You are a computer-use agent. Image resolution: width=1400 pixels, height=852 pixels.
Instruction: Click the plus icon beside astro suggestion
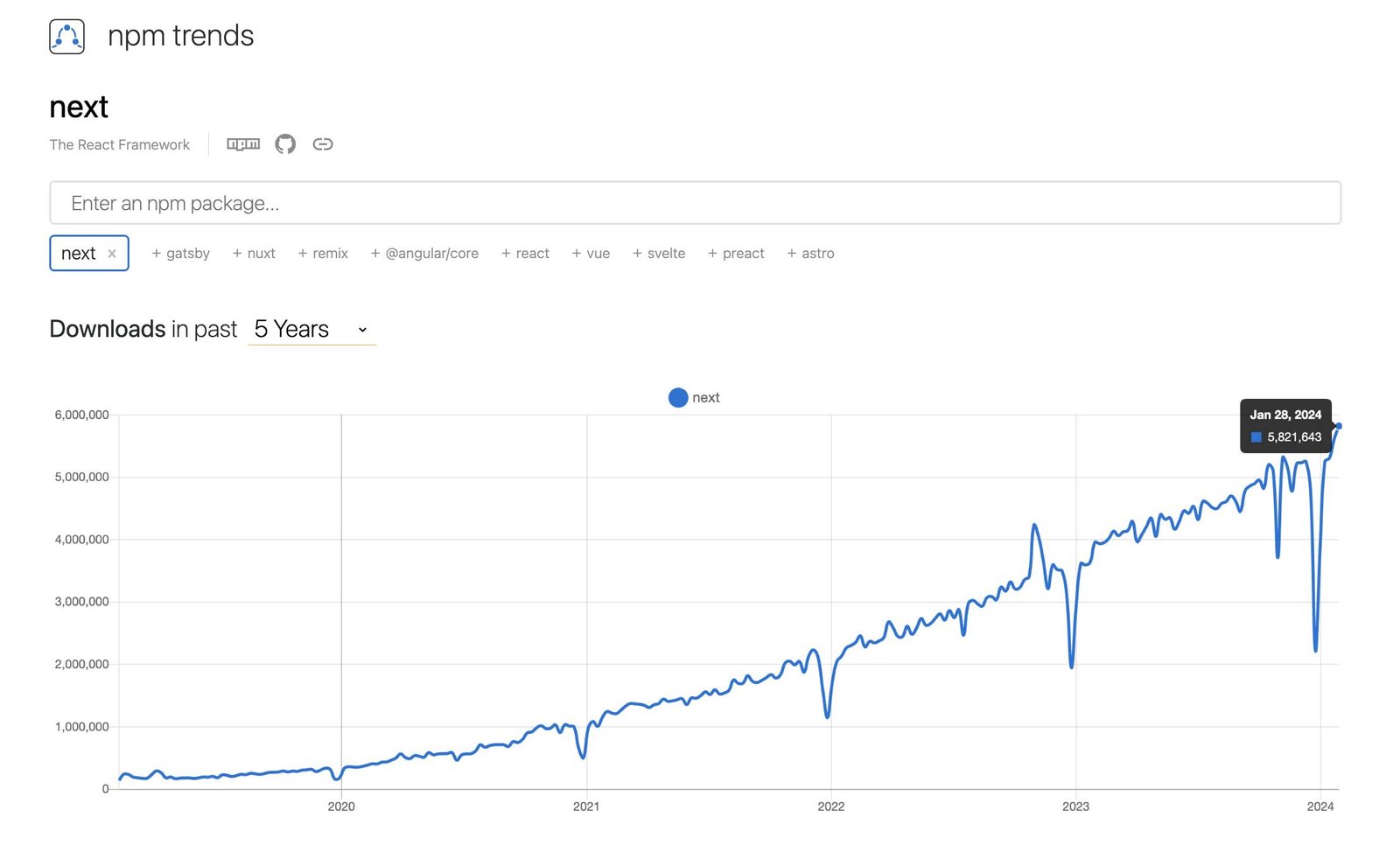[x=790, y=253]
